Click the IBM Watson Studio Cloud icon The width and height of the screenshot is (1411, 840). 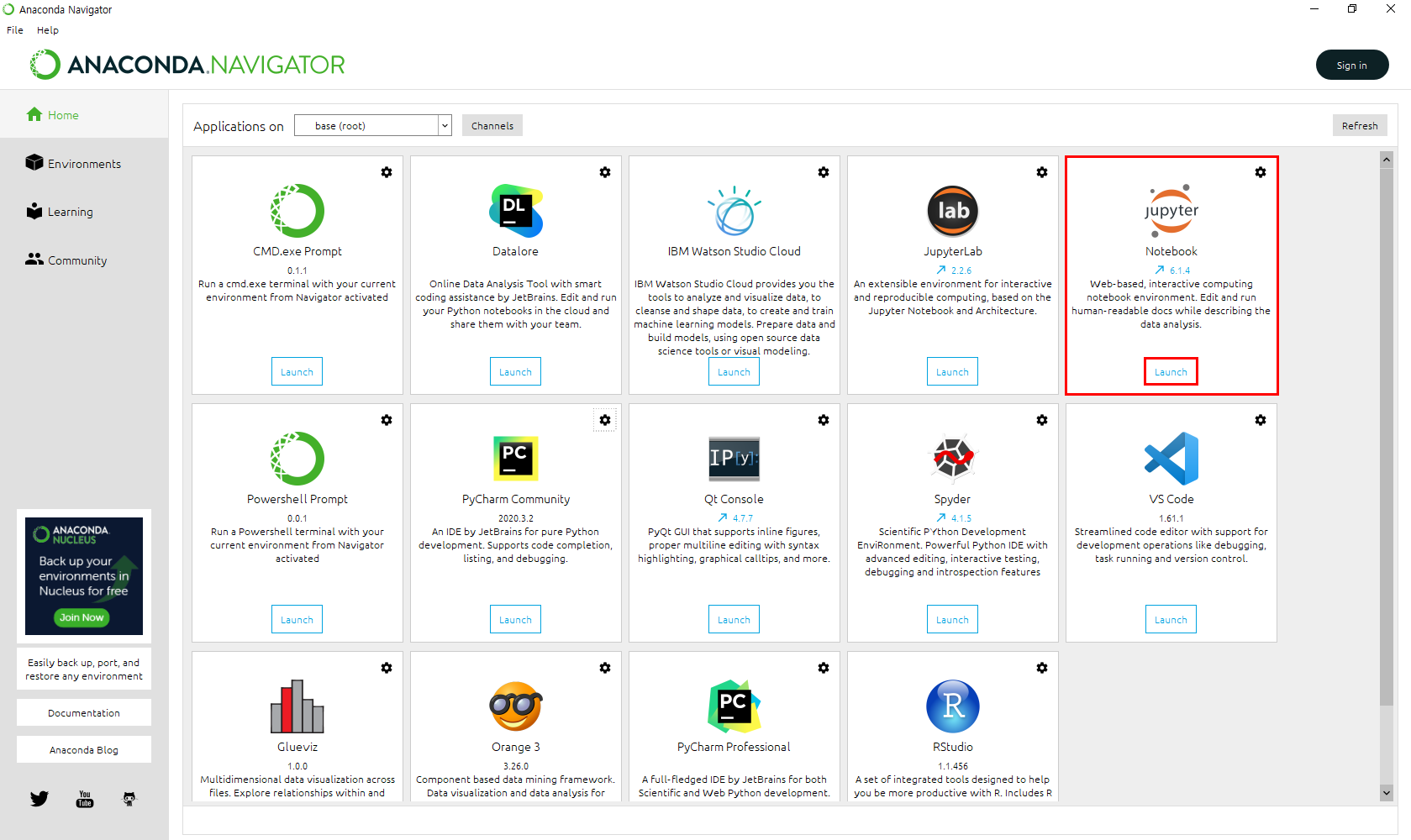734,211
